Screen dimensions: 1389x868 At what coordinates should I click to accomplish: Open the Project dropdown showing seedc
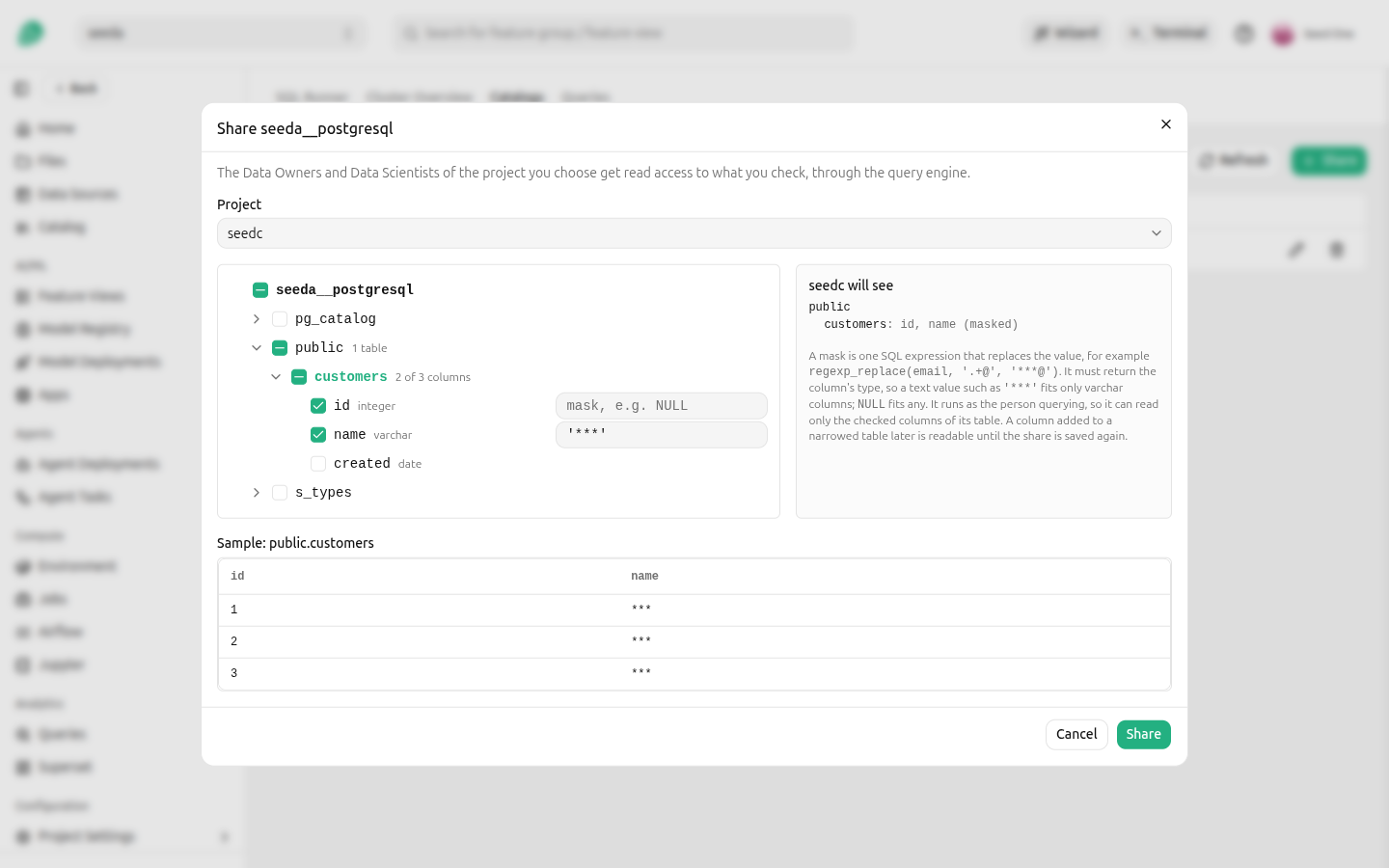(x=694, y=233)
